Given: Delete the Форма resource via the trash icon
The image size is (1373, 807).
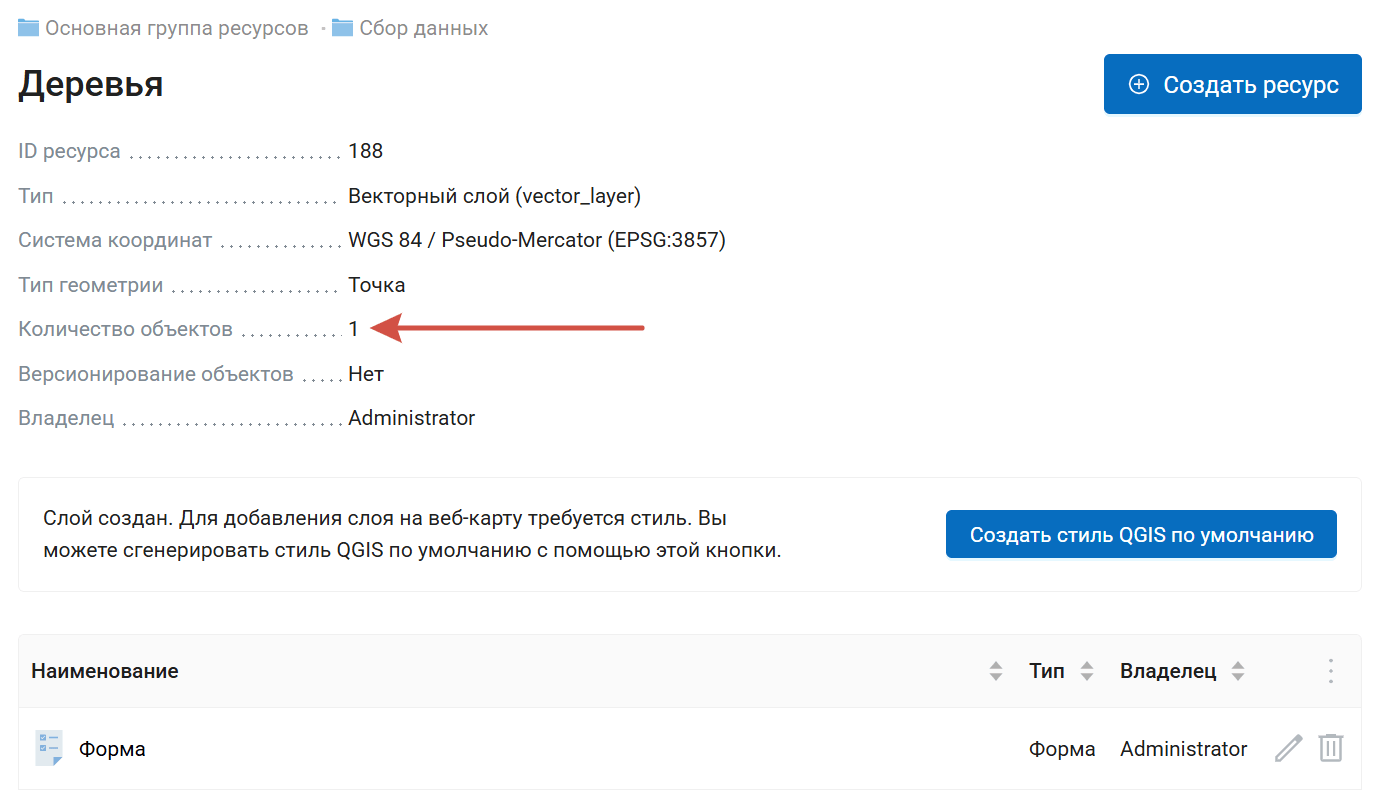Looking at the screenshot, I should click(1330, 748).
